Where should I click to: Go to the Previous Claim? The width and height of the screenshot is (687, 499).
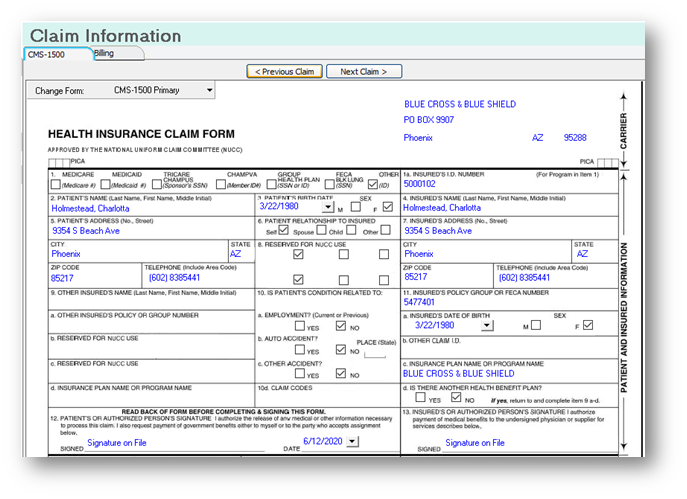284,71
